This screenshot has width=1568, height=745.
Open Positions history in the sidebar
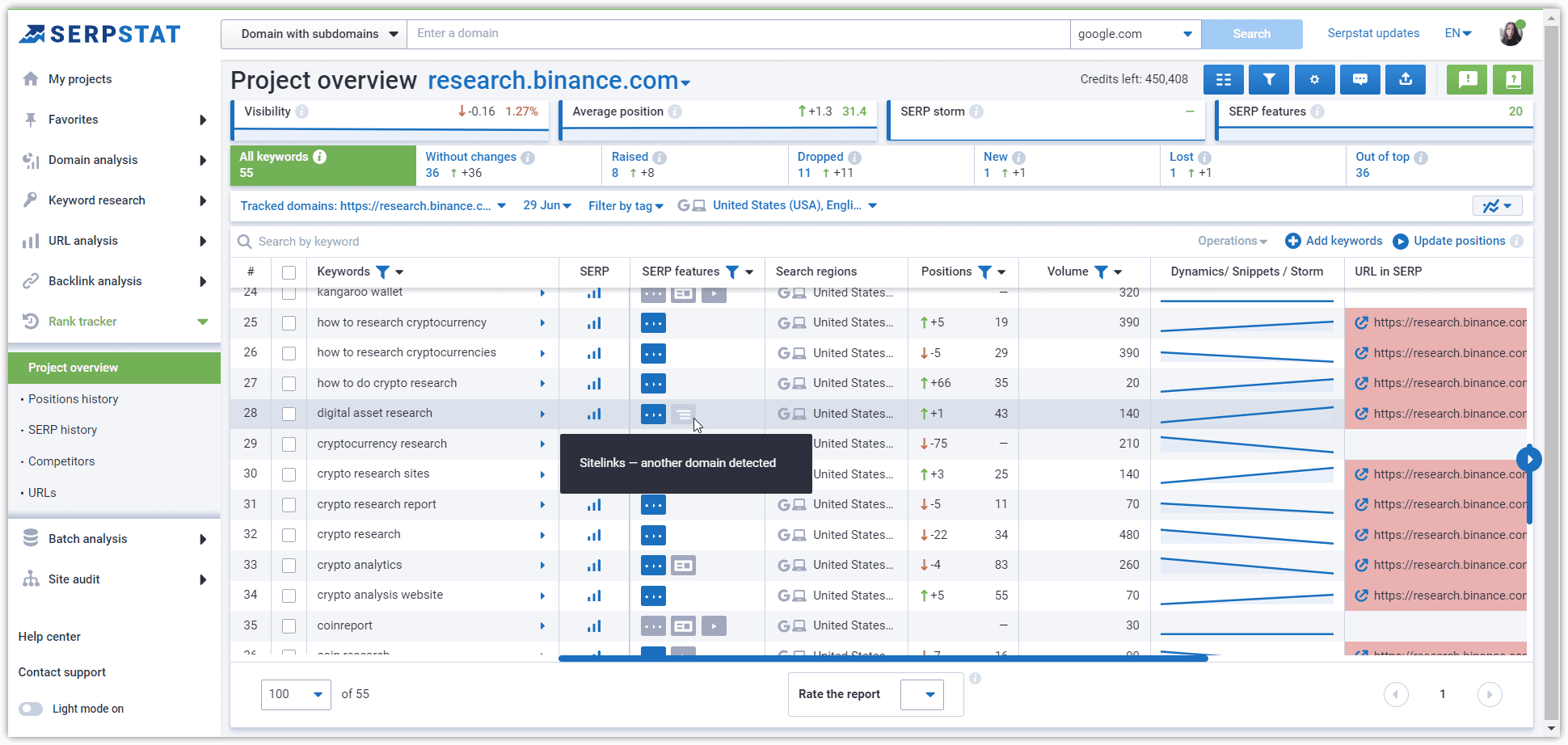pos(74,399)
